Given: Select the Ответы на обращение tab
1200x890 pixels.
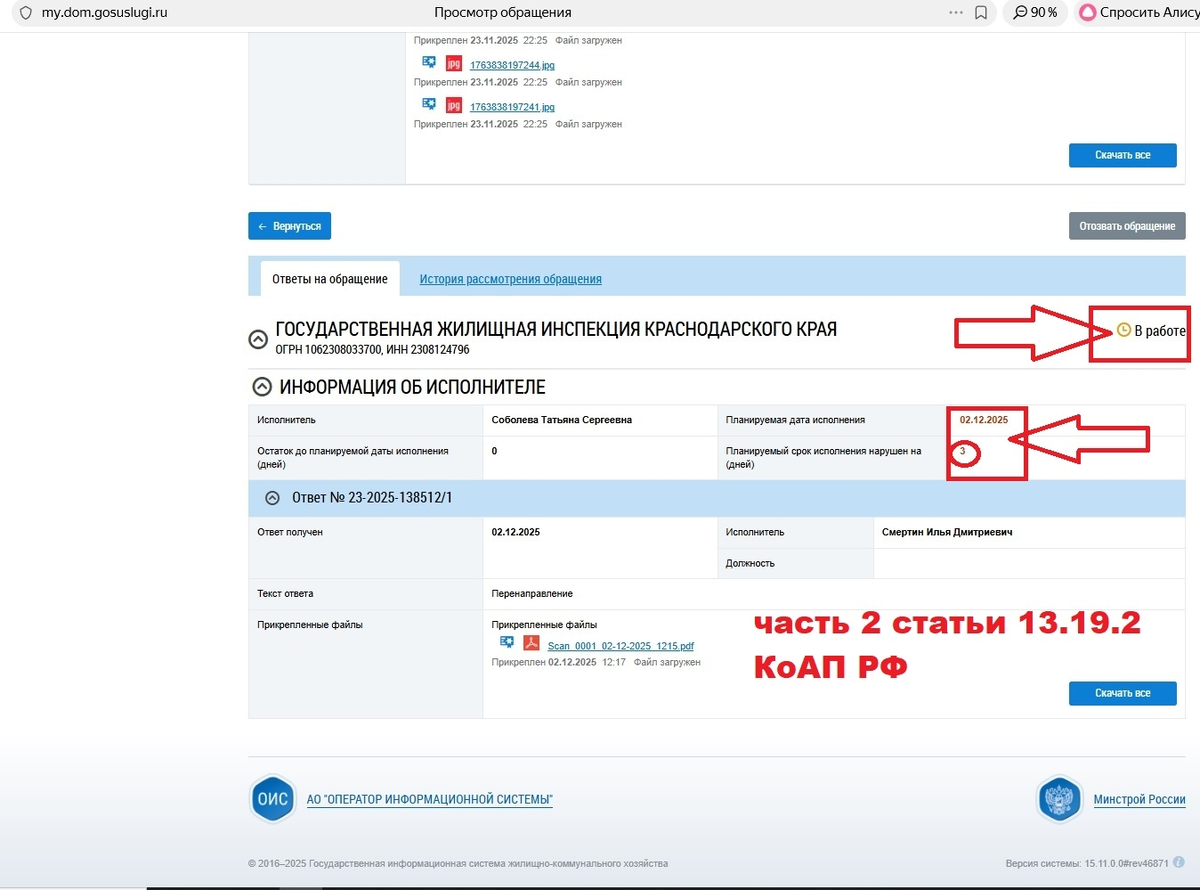Looking at the screenshot, I should [x=330, y=279].
